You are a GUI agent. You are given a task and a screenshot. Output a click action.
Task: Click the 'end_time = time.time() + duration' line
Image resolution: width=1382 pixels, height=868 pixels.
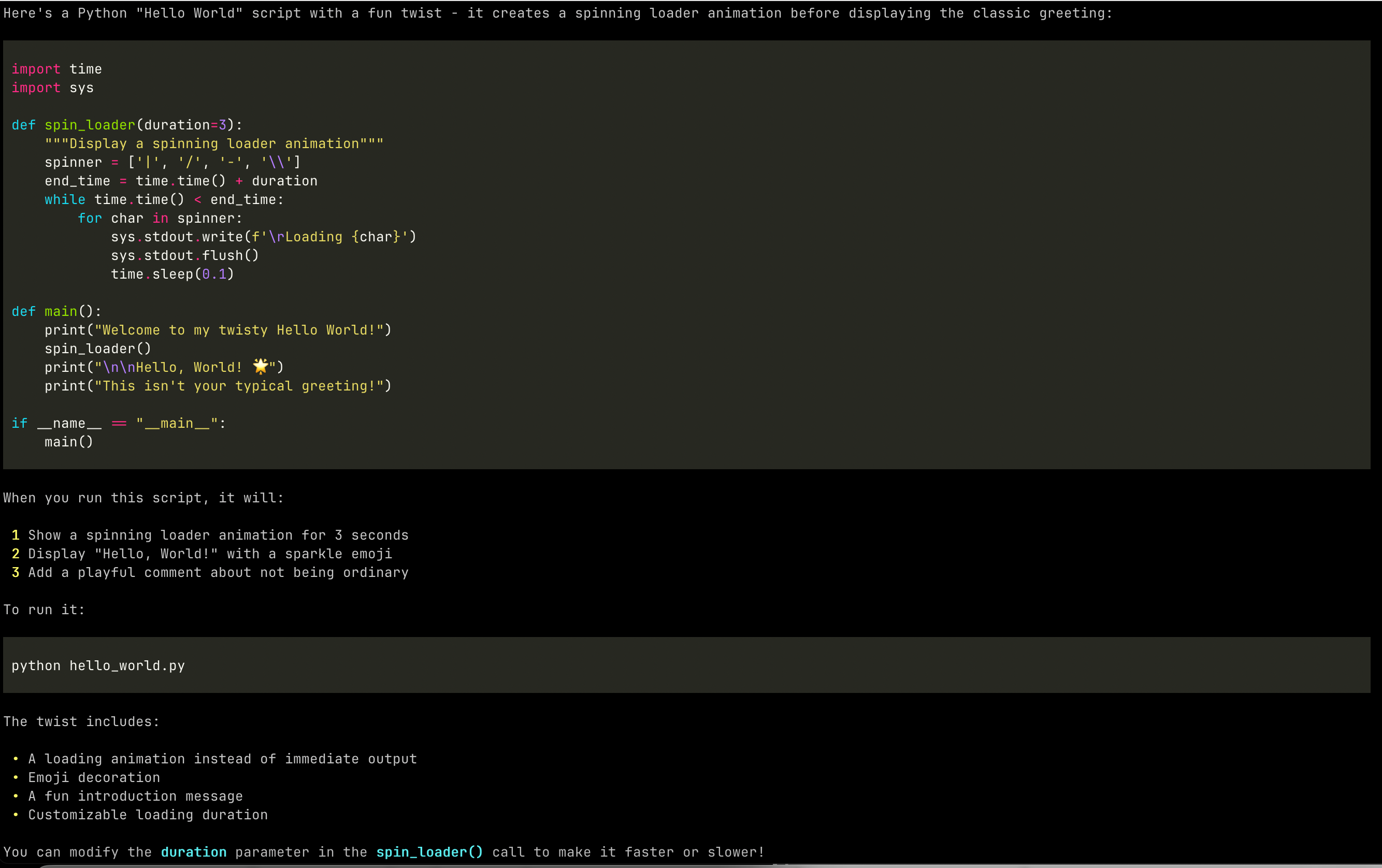(x=181, y=181)
